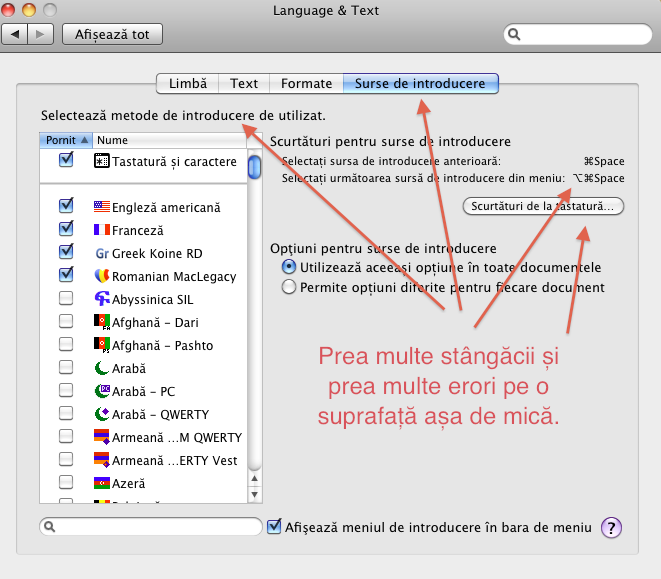Click the French flag icon beside Franceză
The width and height of the screenshot is (661, 579).
102,229
